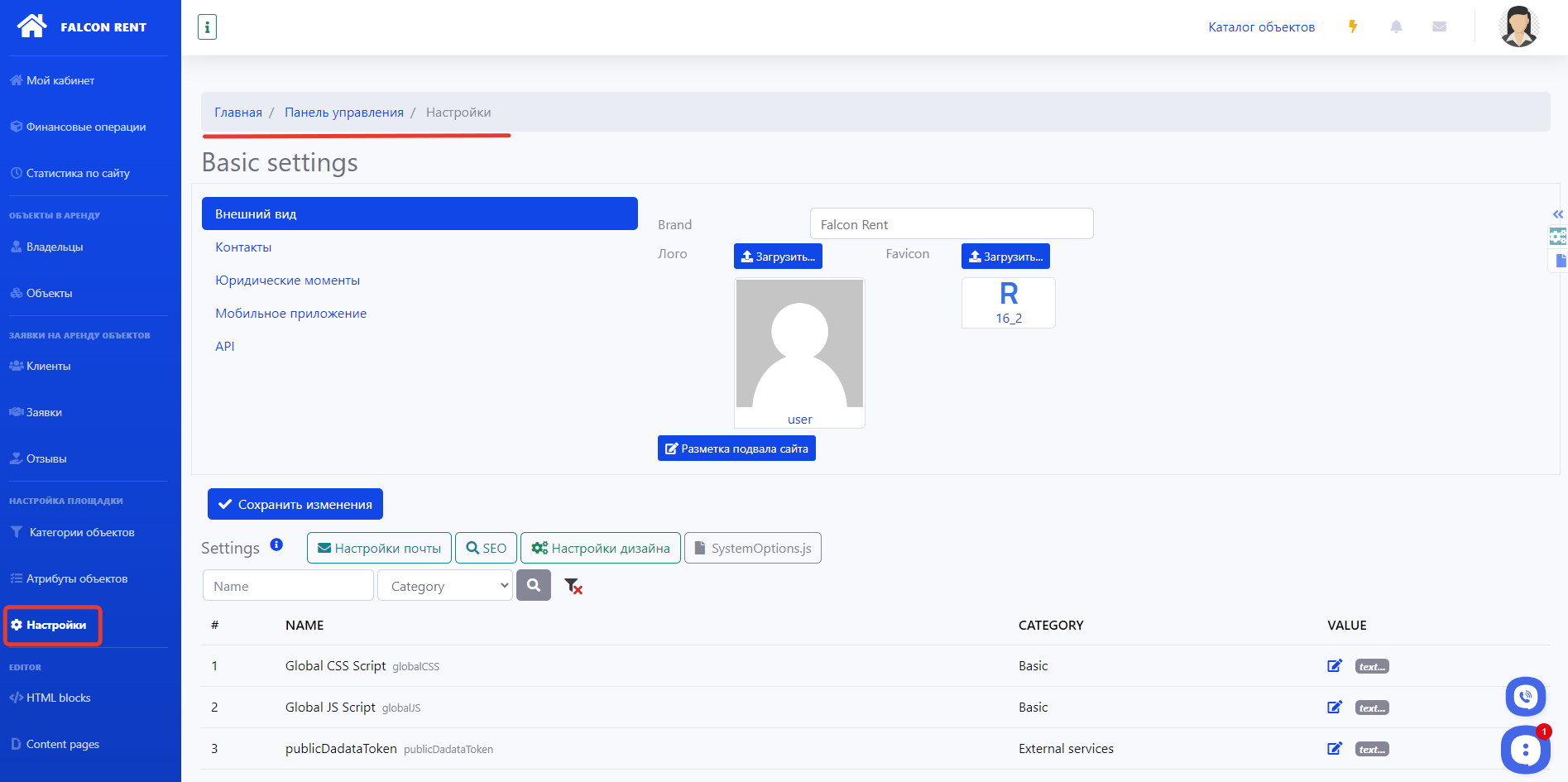Open the user avatar menu
1568x782 pixels.
[1518, 26]
